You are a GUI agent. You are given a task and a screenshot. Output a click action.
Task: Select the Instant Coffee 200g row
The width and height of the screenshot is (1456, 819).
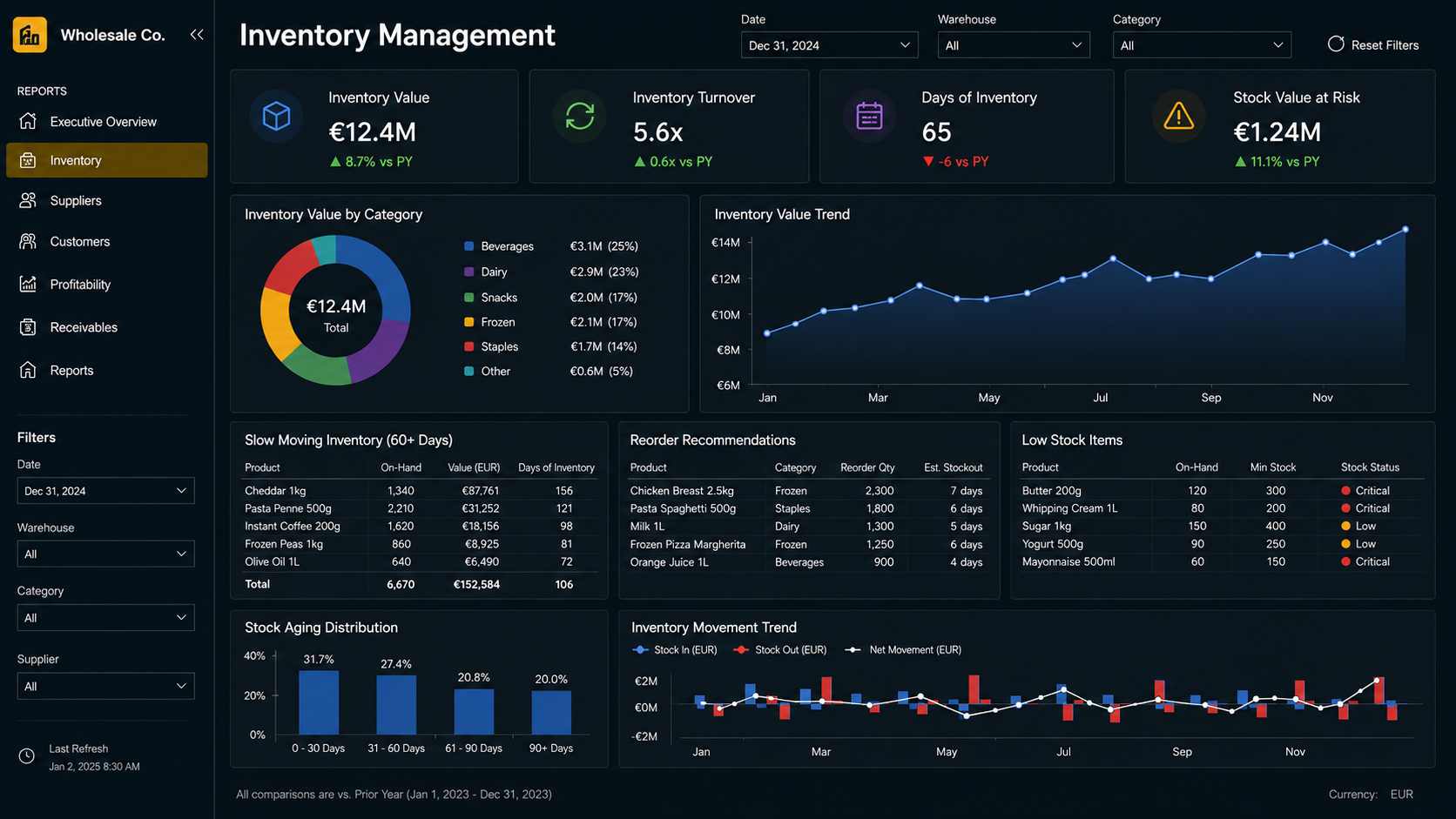click(420, 526)
